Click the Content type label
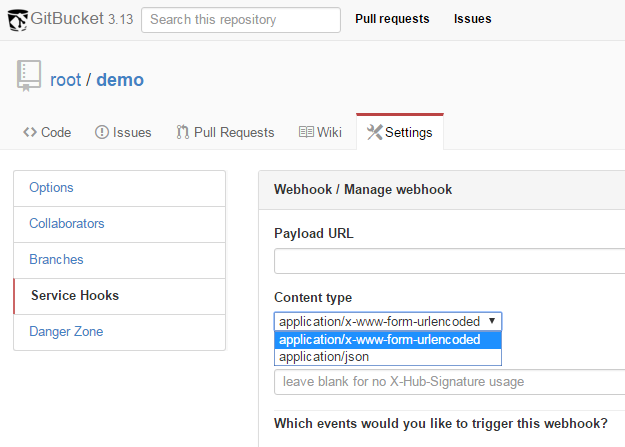Screen dimensions: 625x447 pyautogui.click(x=313, y=297)
